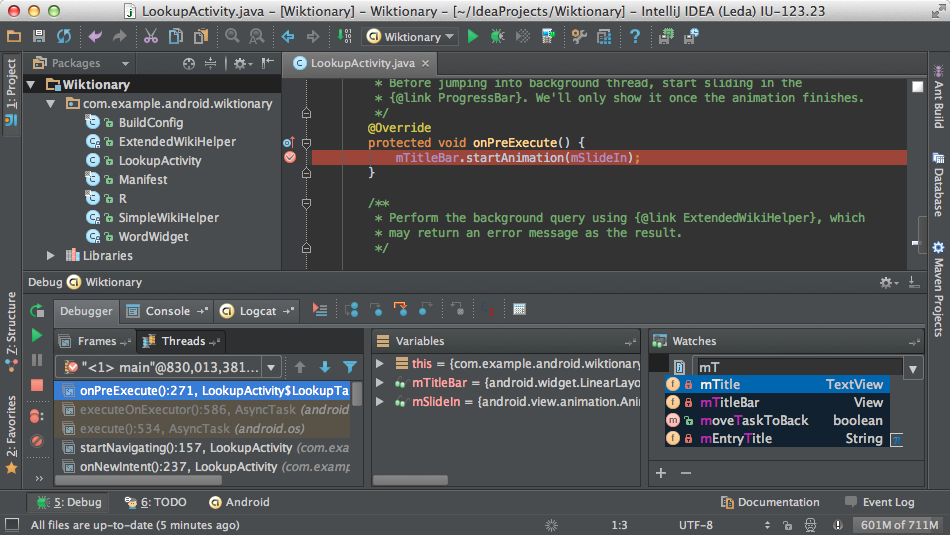Click the memory indicator 601M of 711M

coord(899,525)
